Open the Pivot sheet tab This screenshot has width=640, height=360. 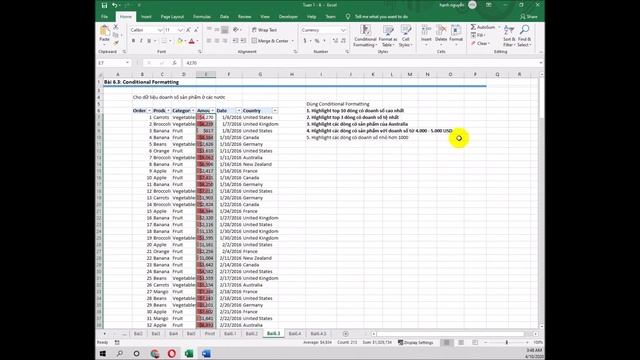(209, 333)
